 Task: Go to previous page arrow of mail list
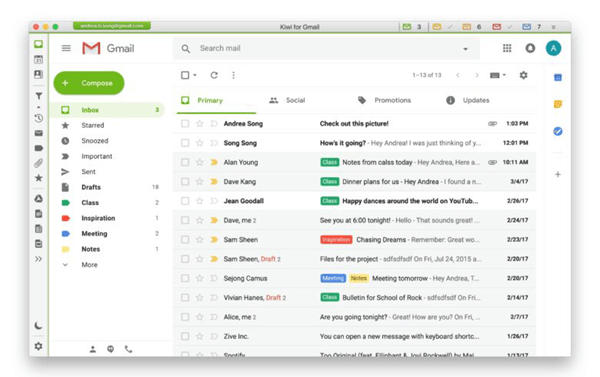458,75
